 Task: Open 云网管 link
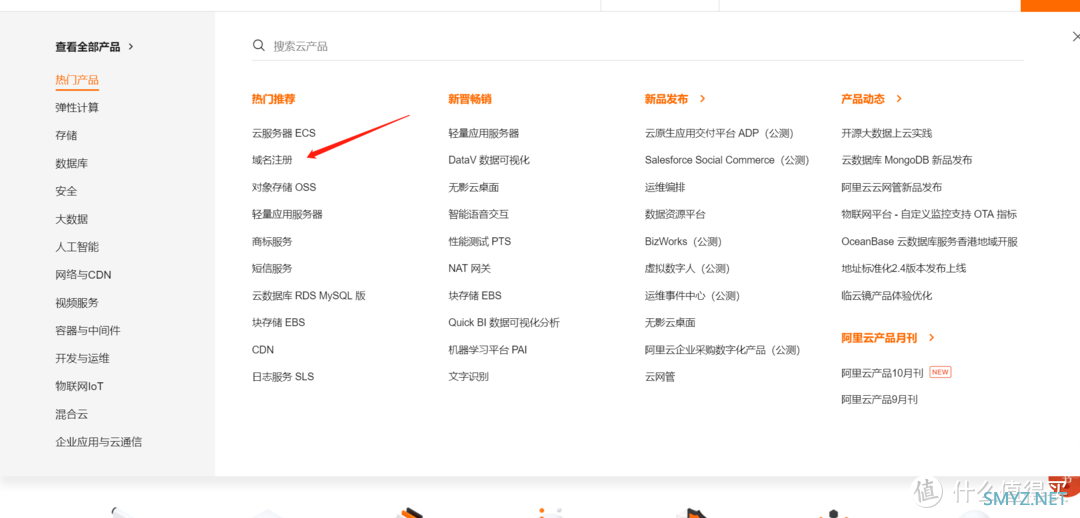tap(660, 377)
